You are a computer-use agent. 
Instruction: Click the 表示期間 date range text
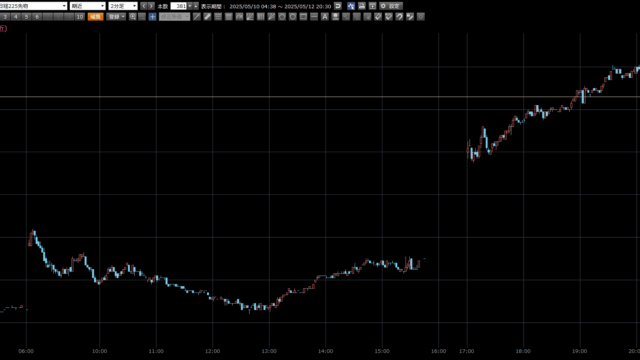point(266,6)
